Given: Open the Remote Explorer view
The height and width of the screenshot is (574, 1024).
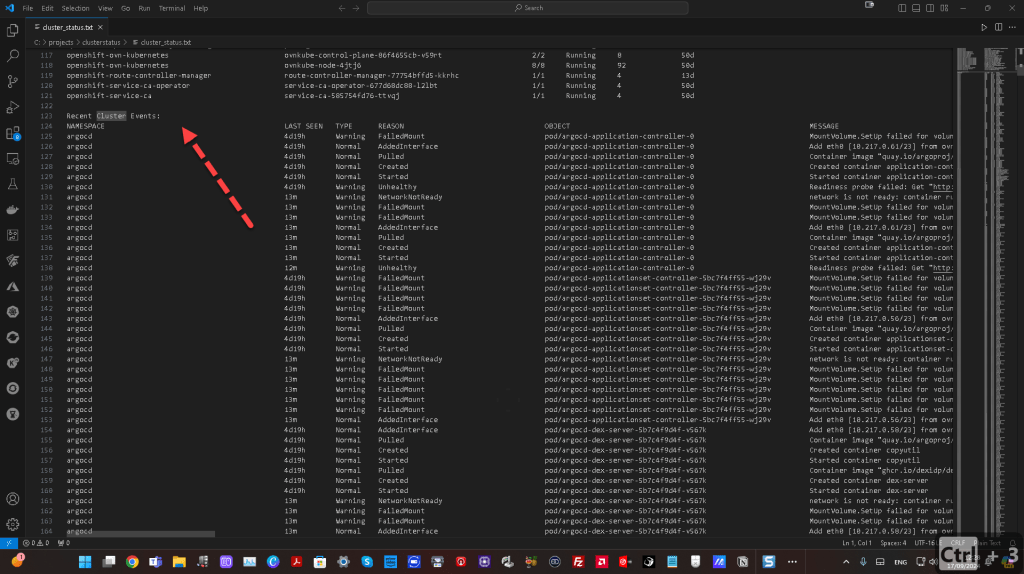Looking at the screenshot, I should pos(12,159).
